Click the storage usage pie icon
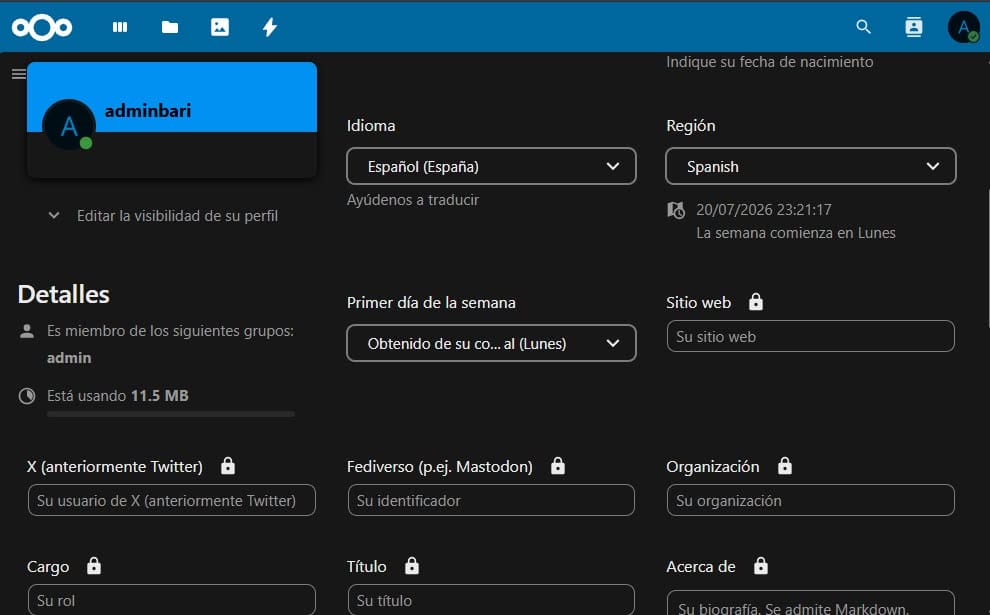990x615 pixels. coord(27,396)
